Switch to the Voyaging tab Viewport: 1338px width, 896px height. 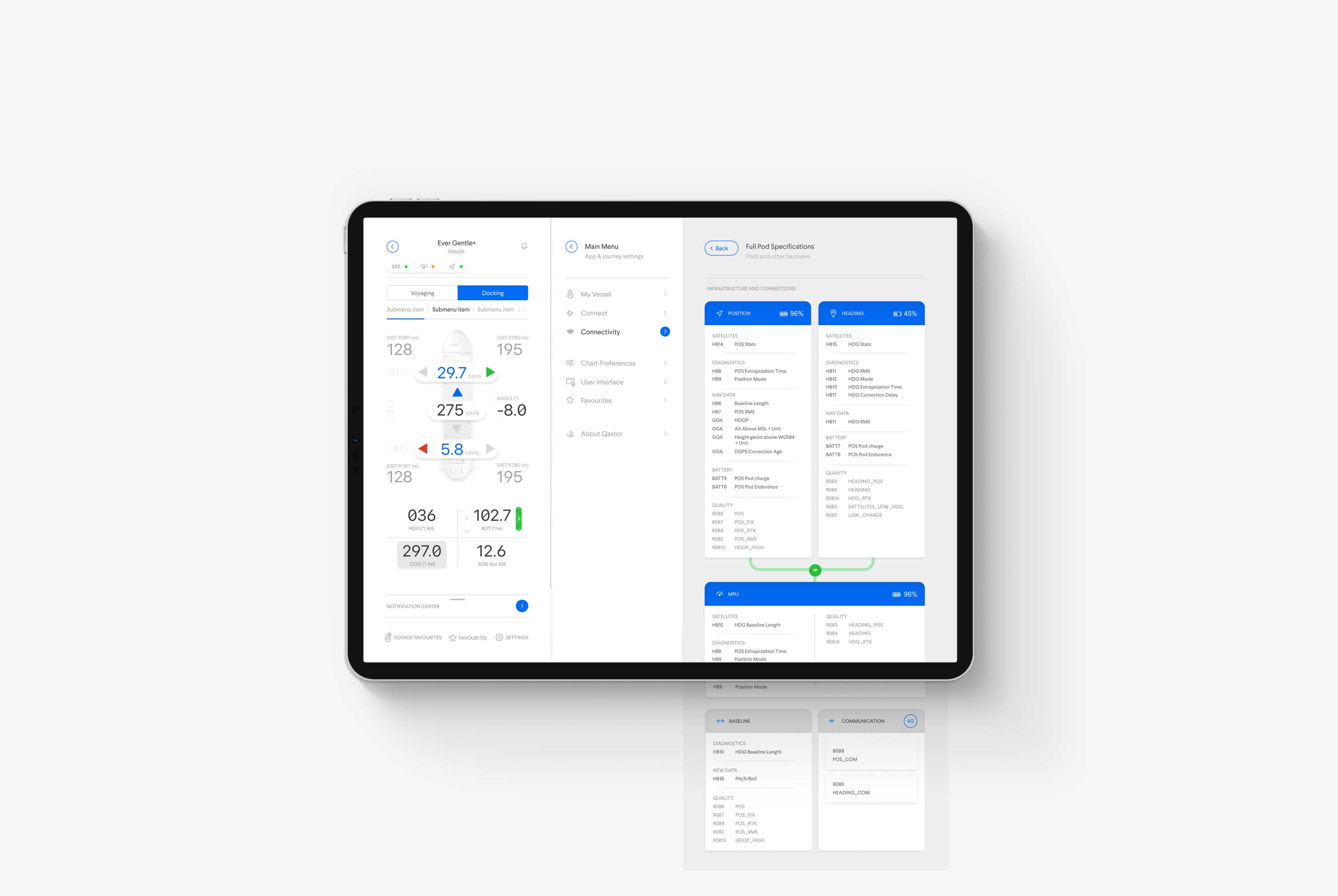420,292
